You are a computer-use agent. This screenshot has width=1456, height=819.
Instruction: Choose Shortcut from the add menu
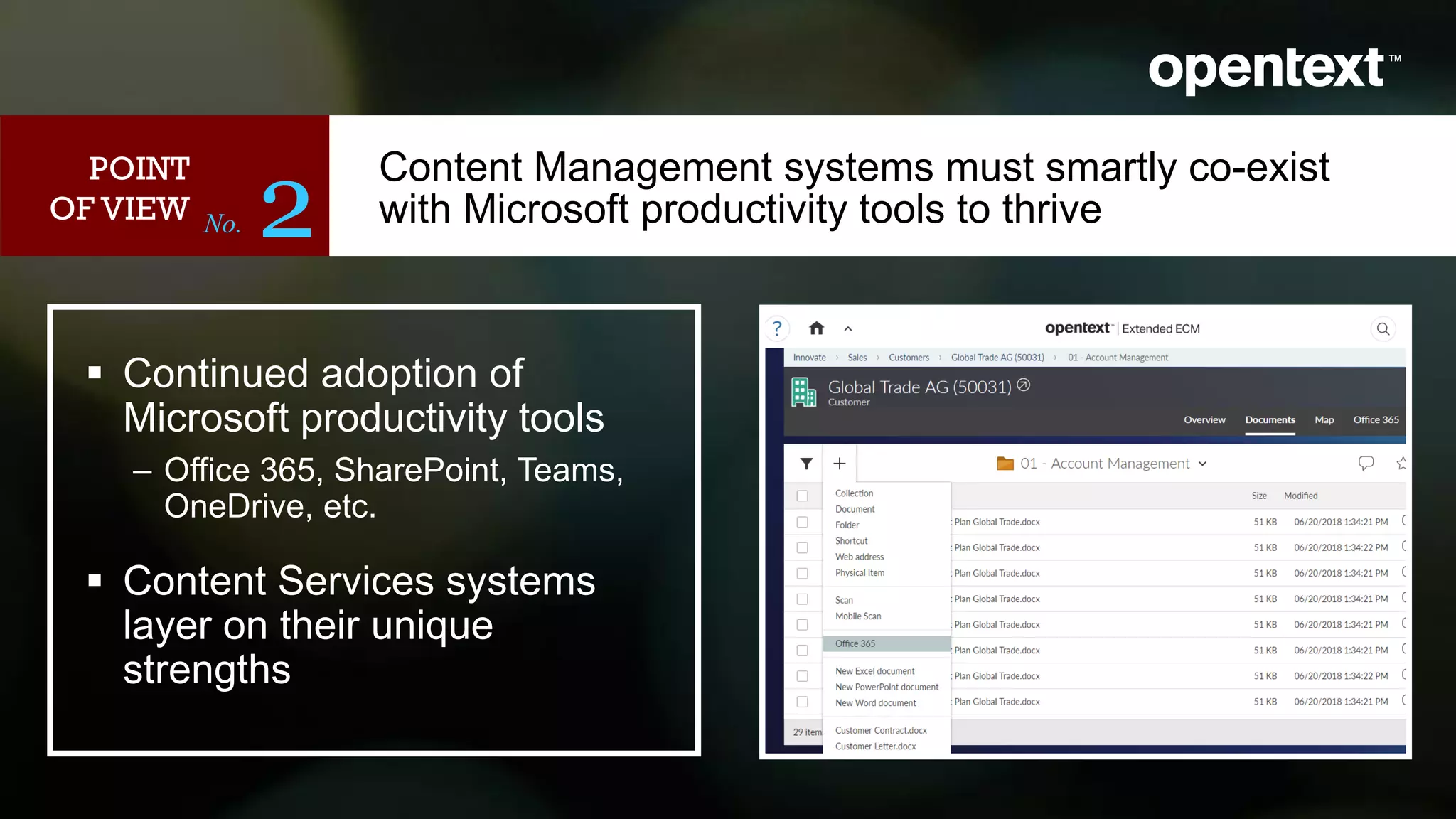[851, 541]
